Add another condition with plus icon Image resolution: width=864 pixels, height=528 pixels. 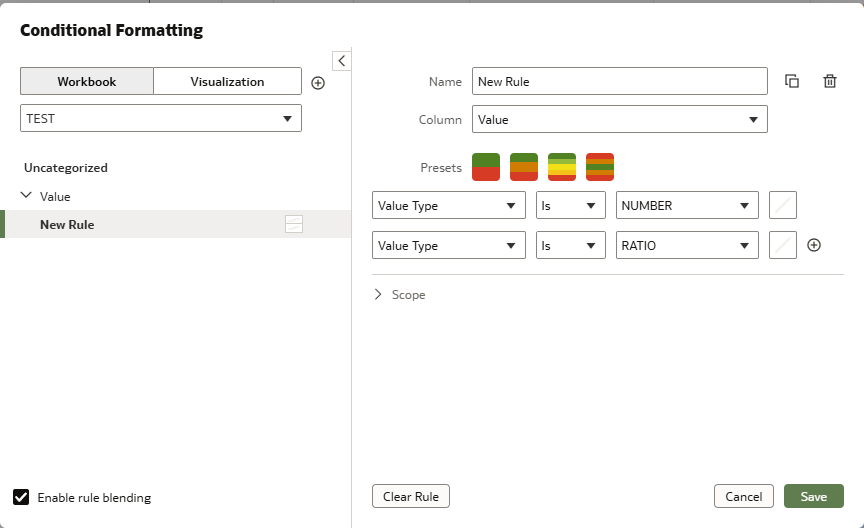click(814, 245)
